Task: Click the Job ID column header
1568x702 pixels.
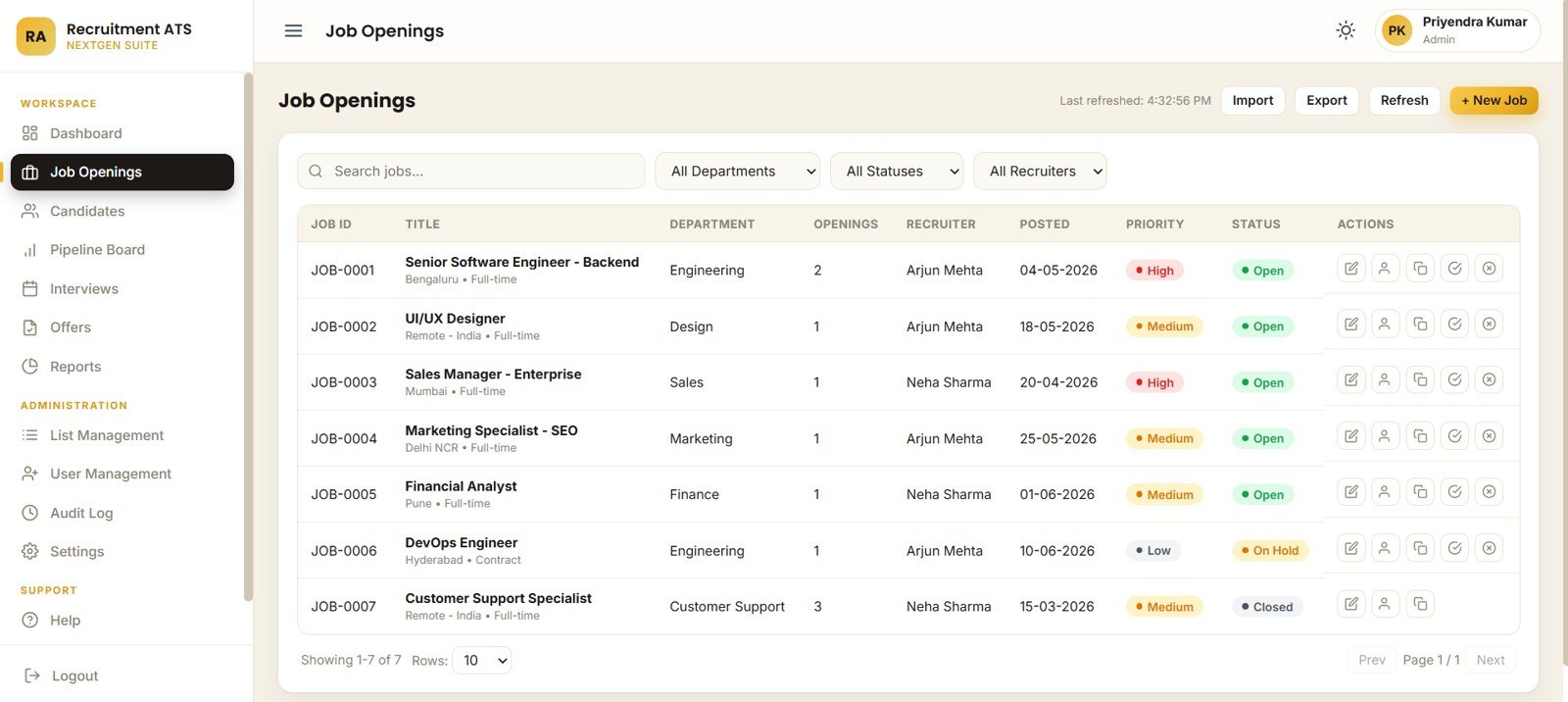Action: pos(331,224)
